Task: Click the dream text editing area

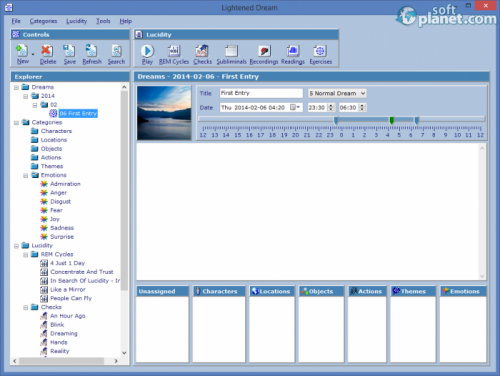Action: 308,212
